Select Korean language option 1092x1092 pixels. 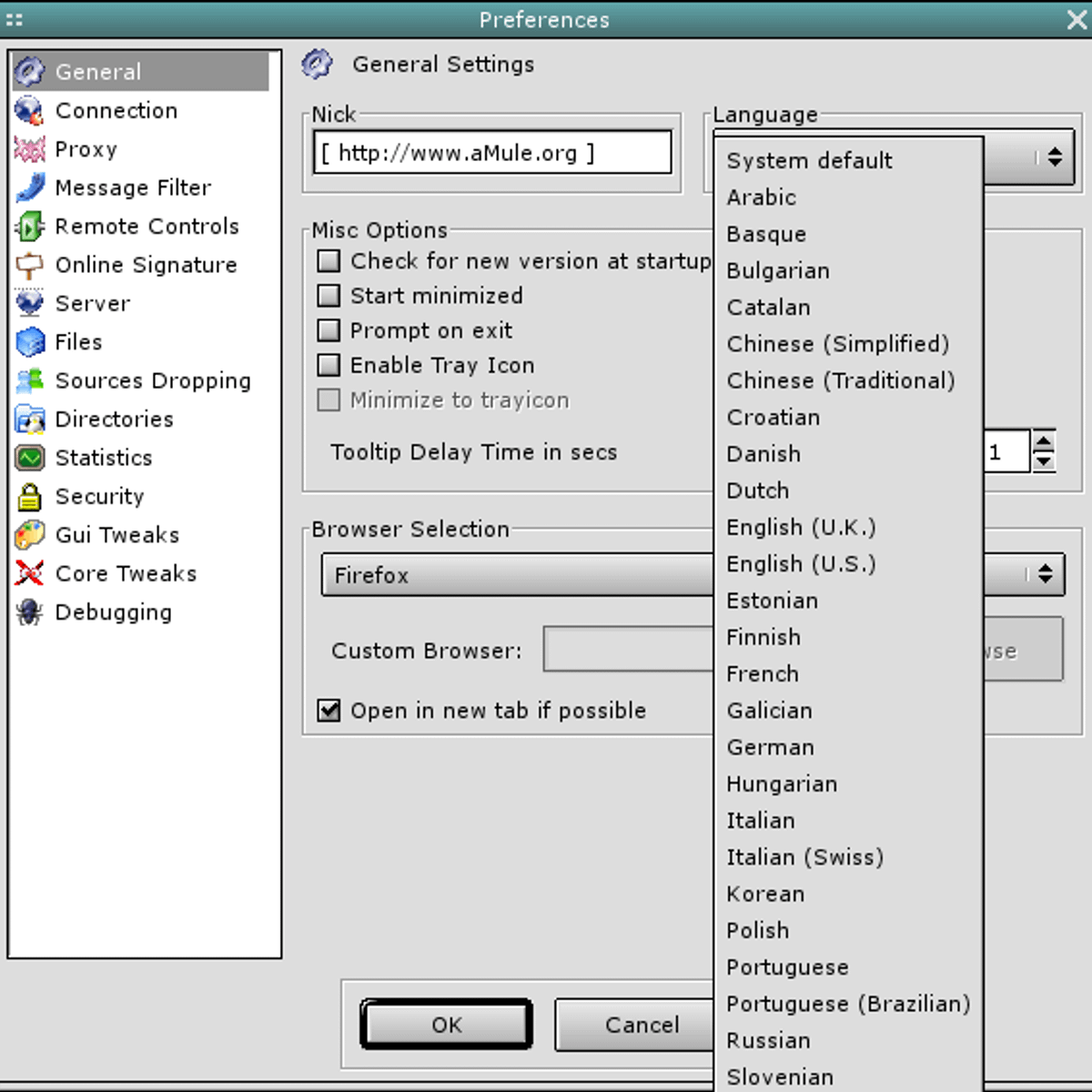(848, 895)
